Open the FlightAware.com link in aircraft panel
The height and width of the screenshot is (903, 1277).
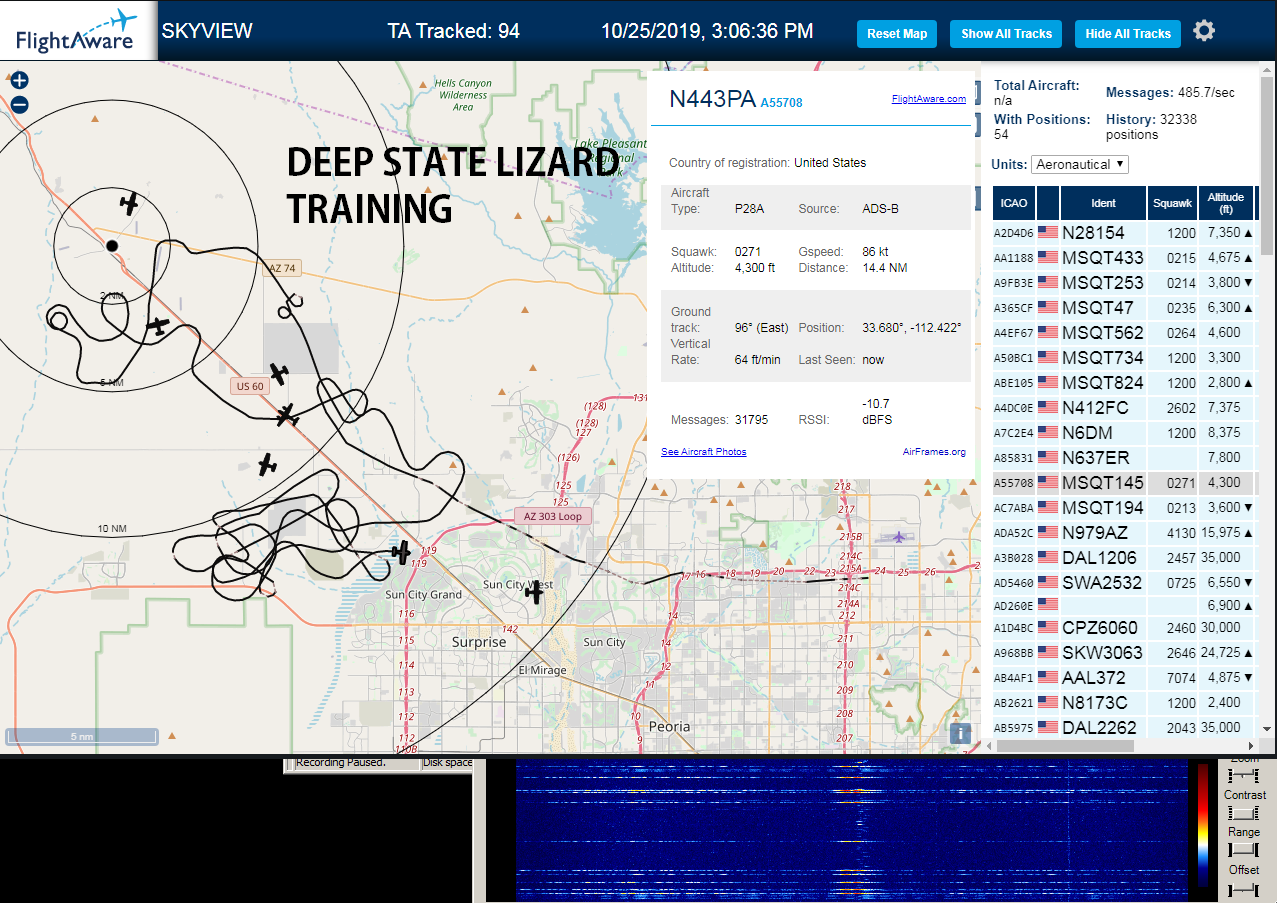click(929, 98)
